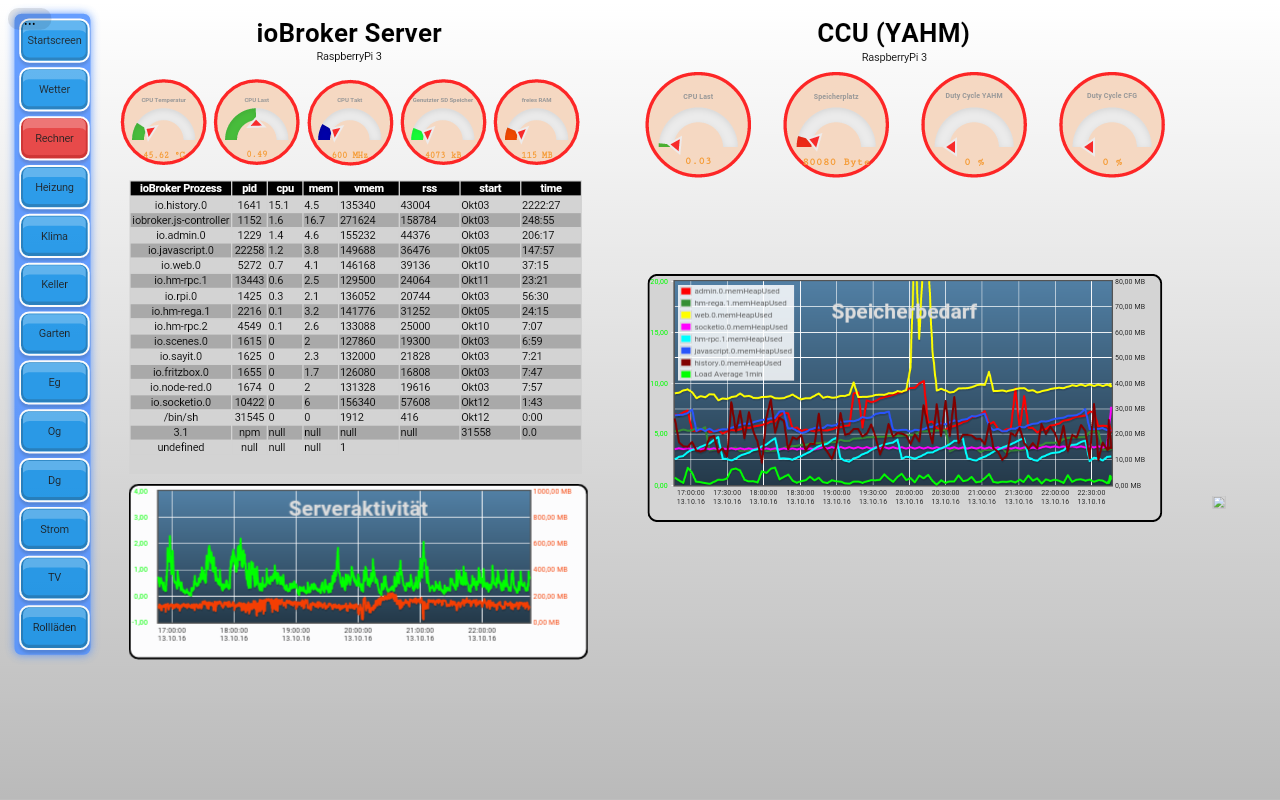Image resolution: width=1280 pixels, height=800 pixels.
Task: Open the Keller view
Action: point(54,285)
